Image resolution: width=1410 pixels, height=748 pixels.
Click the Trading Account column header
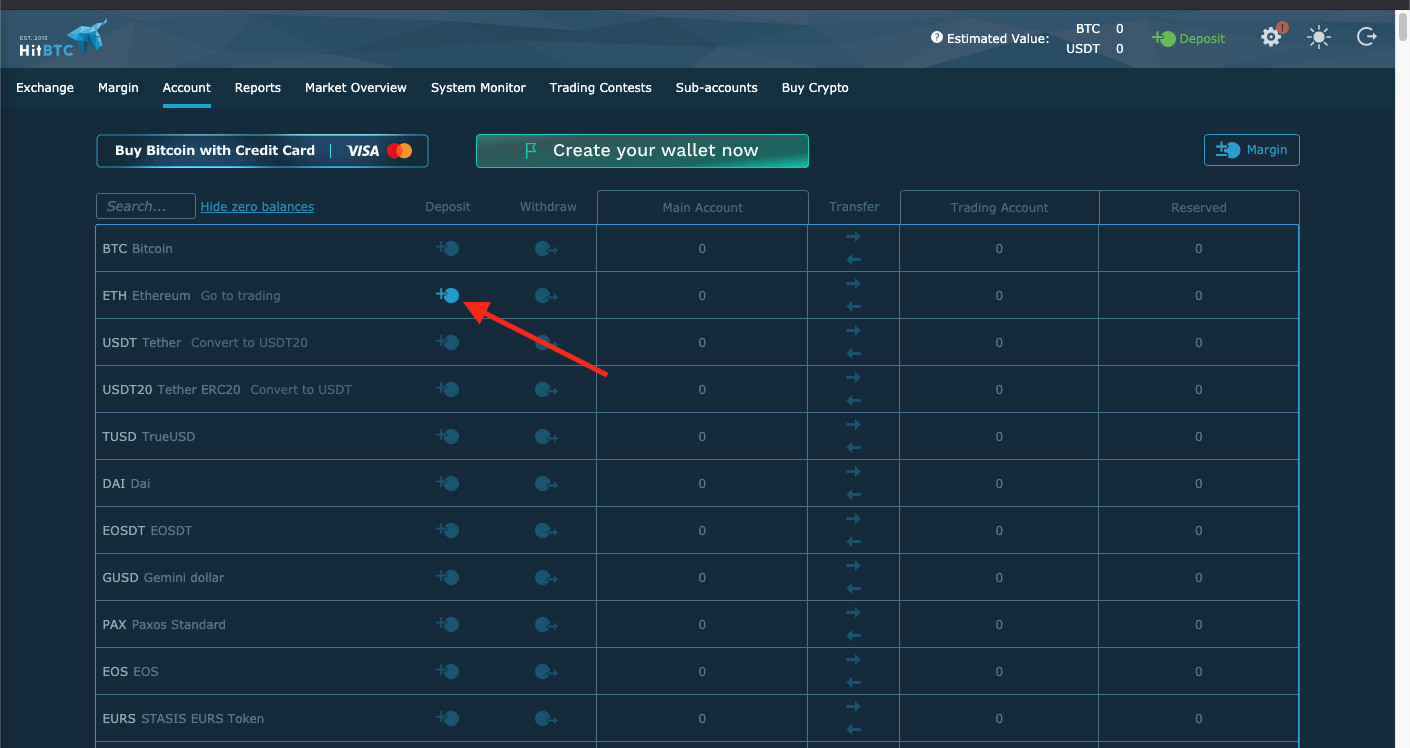(x=1000, y=208)
